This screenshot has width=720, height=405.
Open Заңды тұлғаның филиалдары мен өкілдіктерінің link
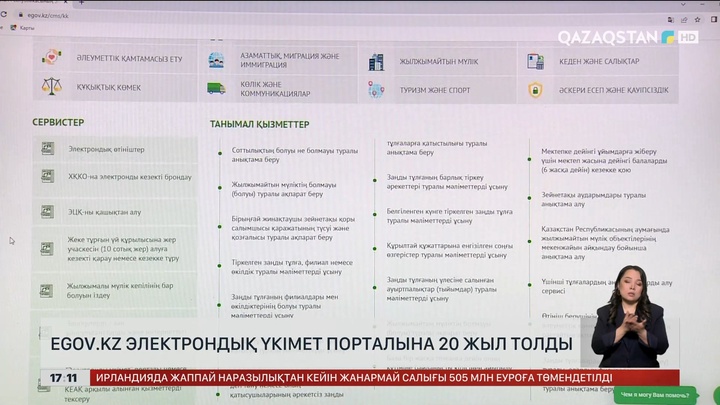[x=285, y=306]
